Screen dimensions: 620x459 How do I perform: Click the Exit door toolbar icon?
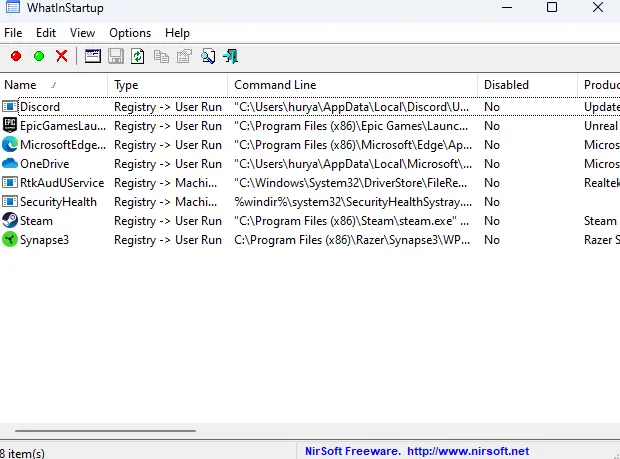click(231, 57)
